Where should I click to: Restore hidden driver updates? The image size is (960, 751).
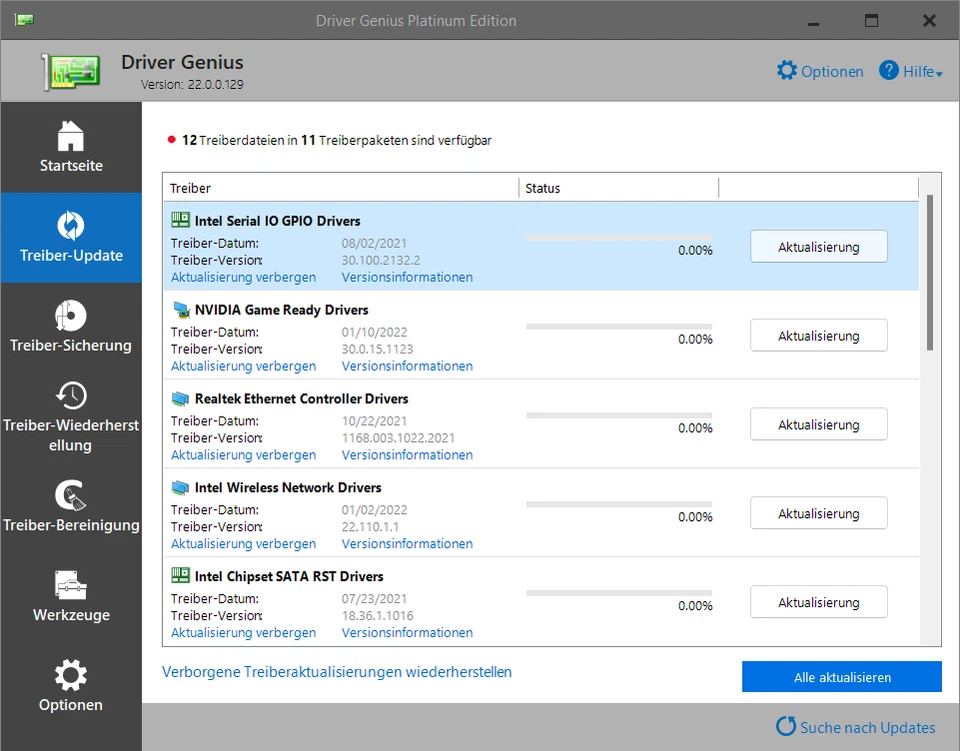(336, 672)
